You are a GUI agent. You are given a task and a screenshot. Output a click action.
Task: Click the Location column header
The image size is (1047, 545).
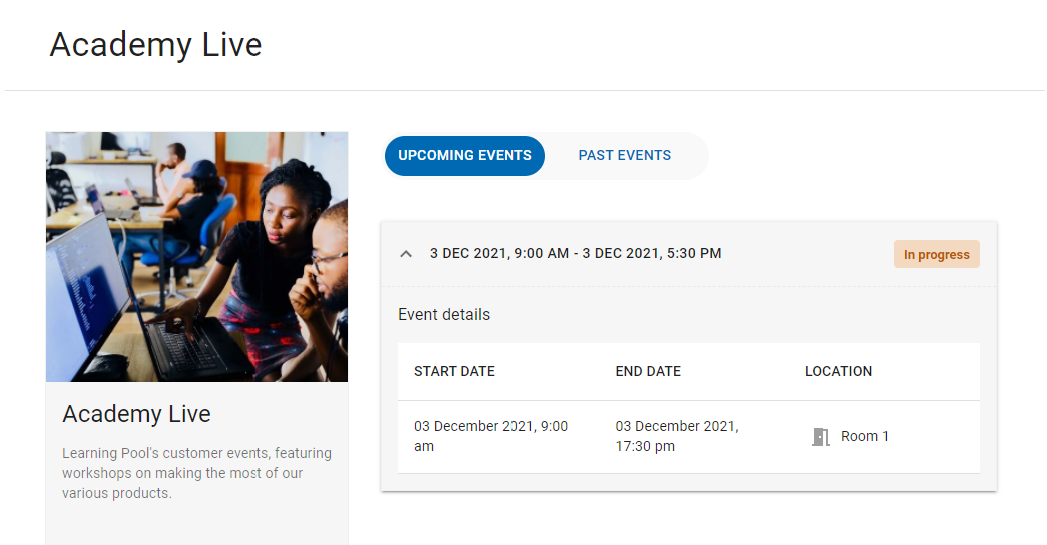tap(838, 371)
